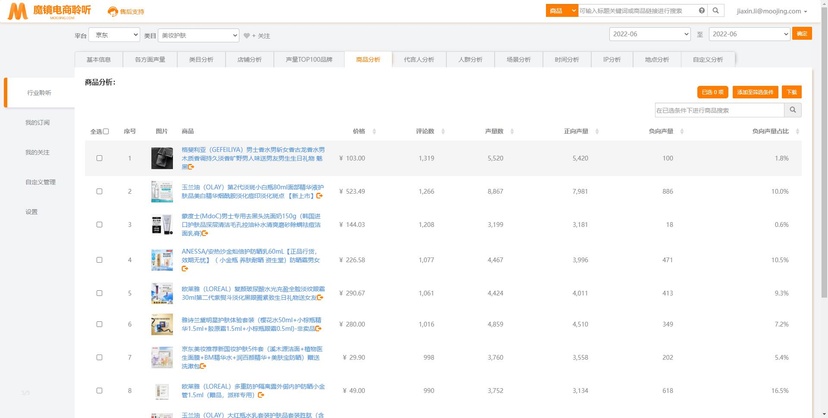
Task: Expand the orange 商品 search type dropdown
Action: (x=562, y=11)
